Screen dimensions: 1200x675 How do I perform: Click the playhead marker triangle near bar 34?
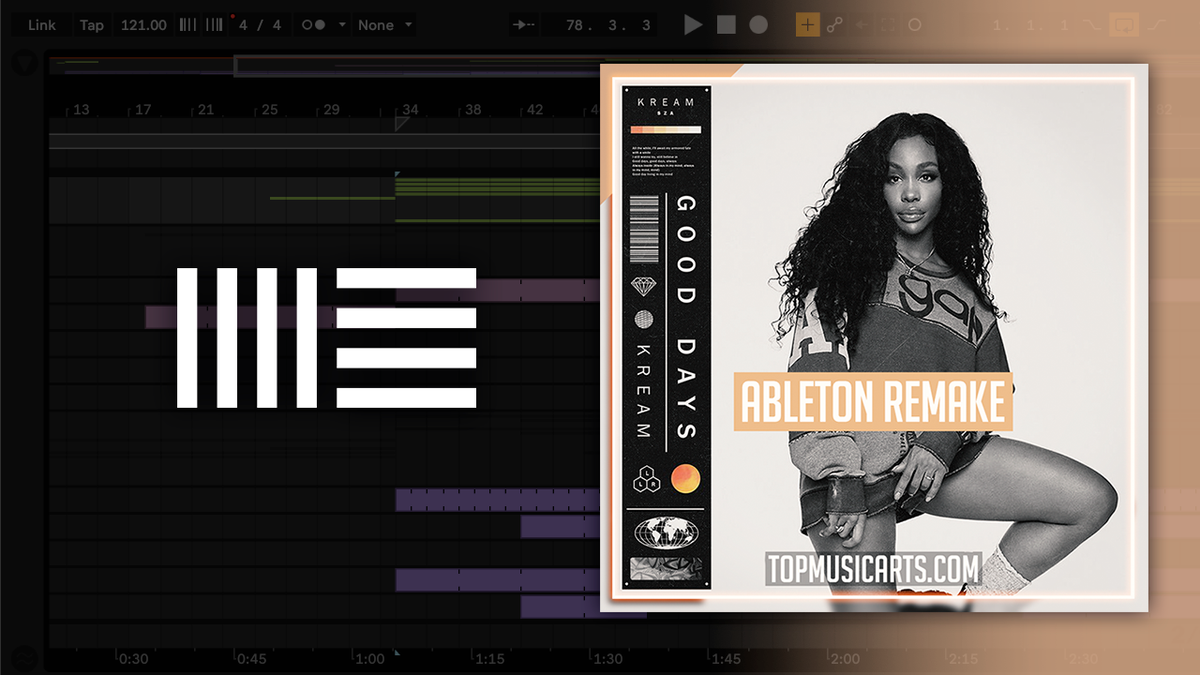click(402, 123)
